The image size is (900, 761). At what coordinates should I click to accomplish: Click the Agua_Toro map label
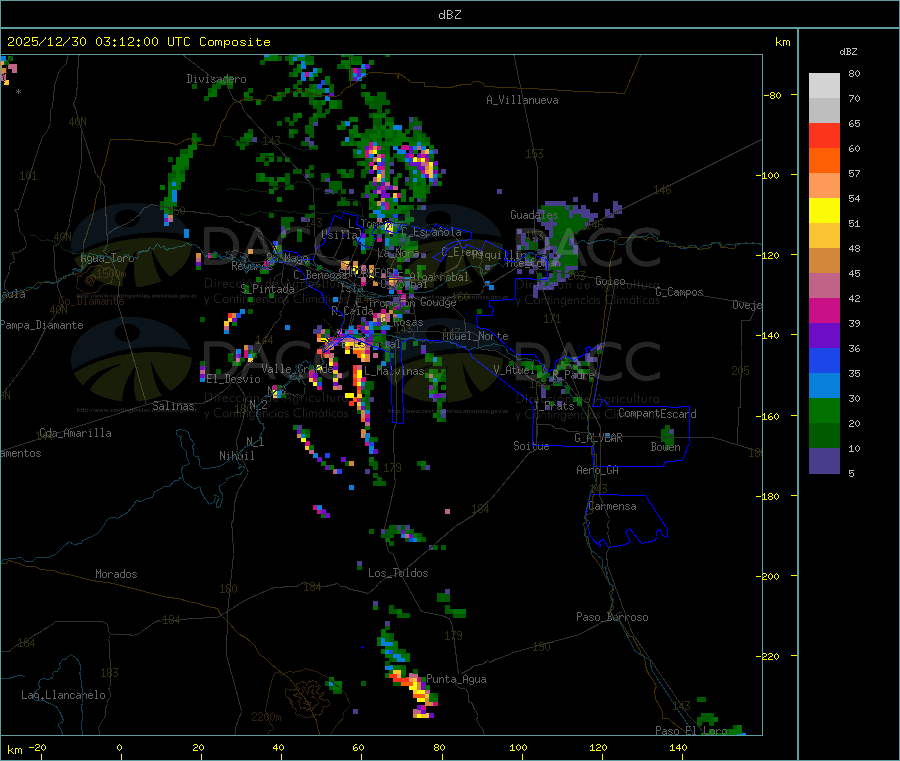[x=107, y=258]
